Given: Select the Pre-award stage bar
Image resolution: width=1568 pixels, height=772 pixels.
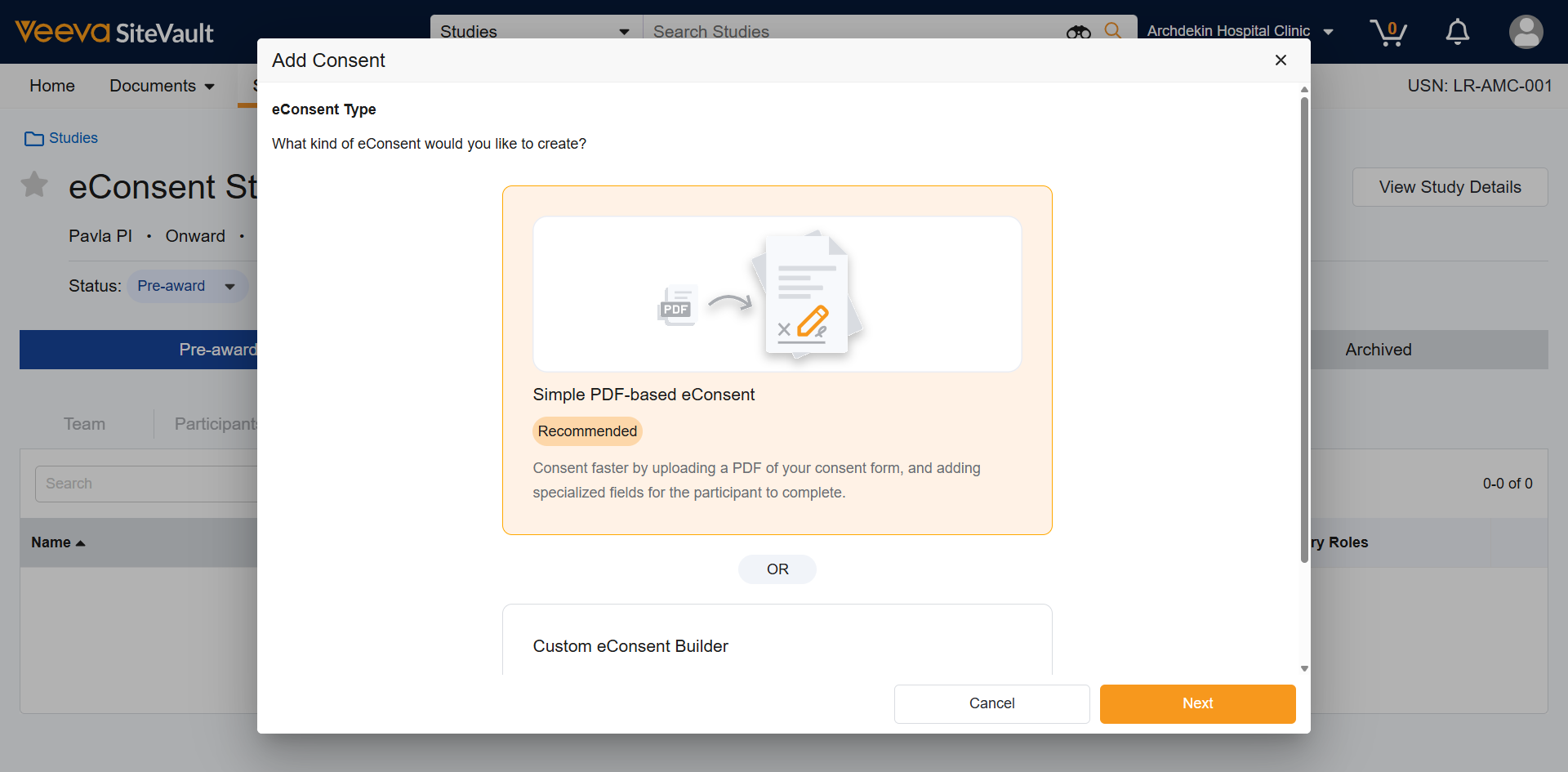Looking at the screenshot, I should click(x=139, y=350).
